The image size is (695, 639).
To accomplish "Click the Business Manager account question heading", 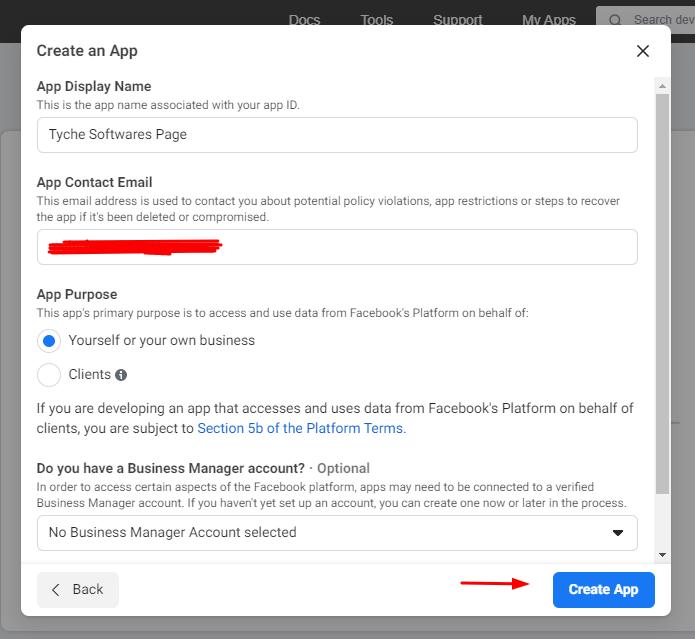I will (x=171, y=468).
